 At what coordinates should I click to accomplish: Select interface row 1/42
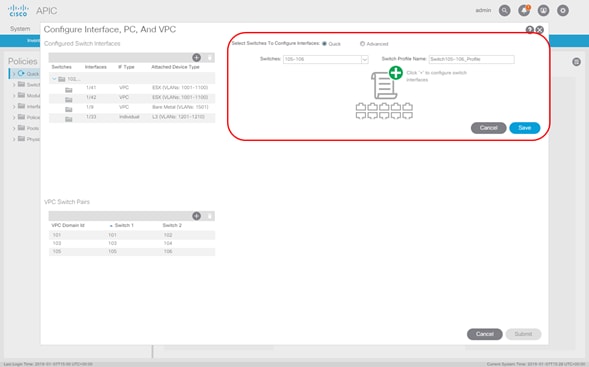click(132, 97)
